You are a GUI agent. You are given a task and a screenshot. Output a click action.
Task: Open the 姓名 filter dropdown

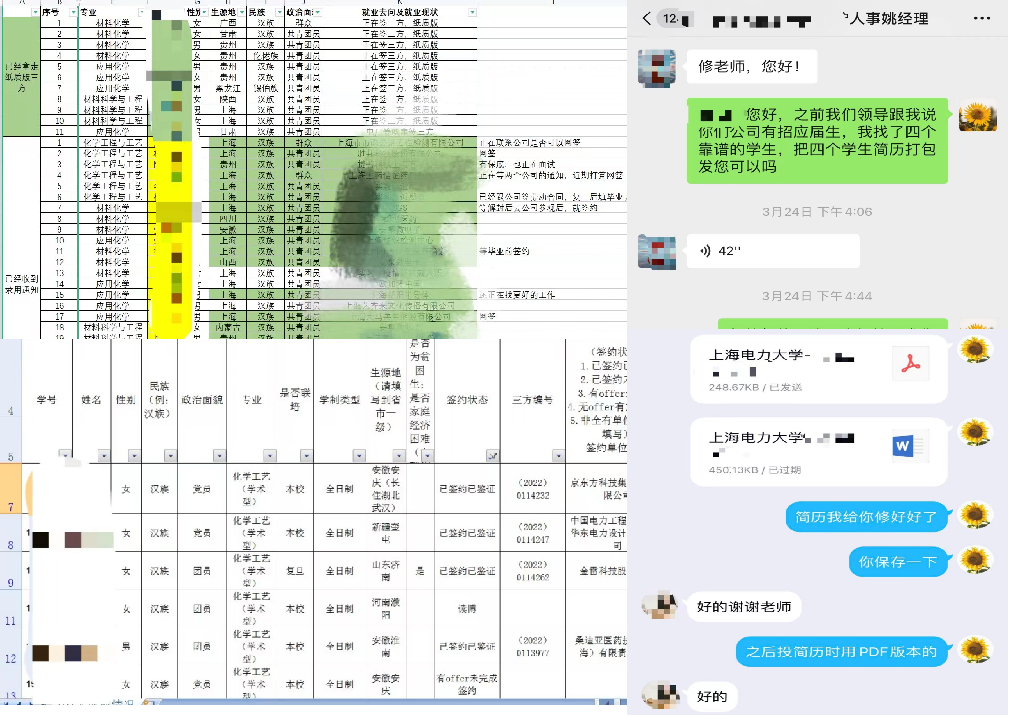click(104, 455)
